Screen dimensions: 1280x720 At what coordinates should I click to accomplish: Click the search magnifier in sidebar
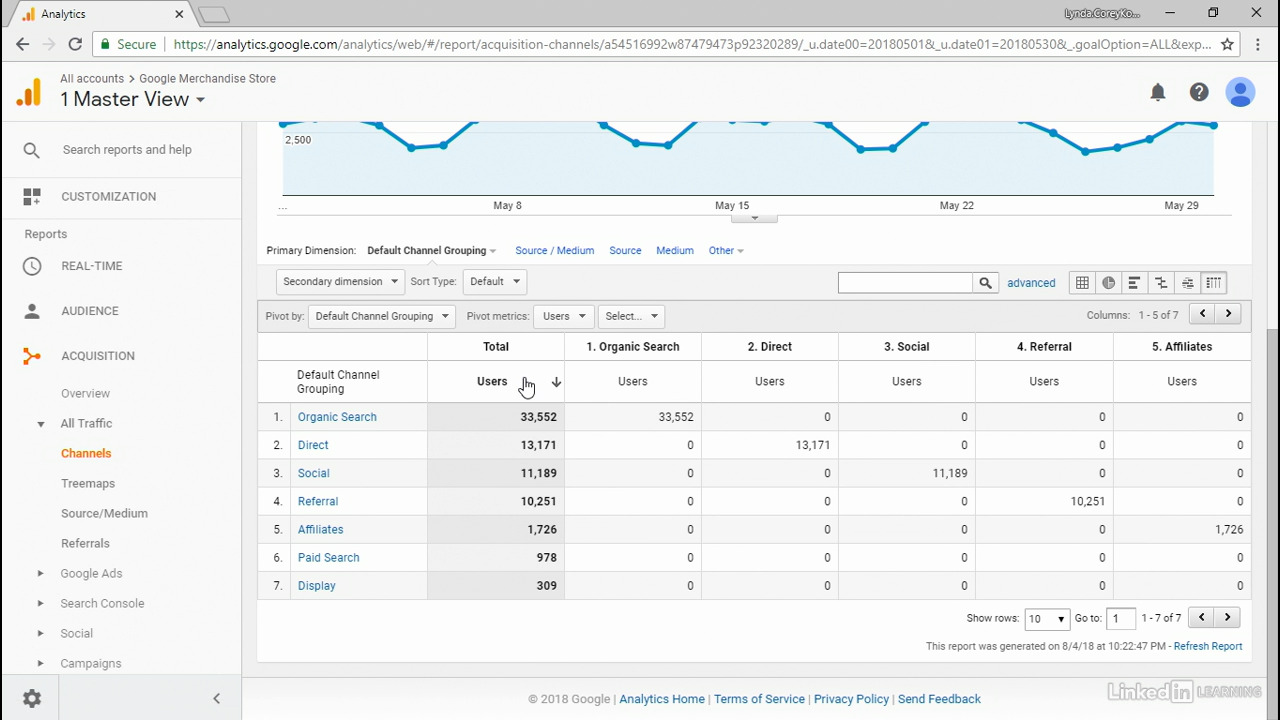[x=32, y=150]
